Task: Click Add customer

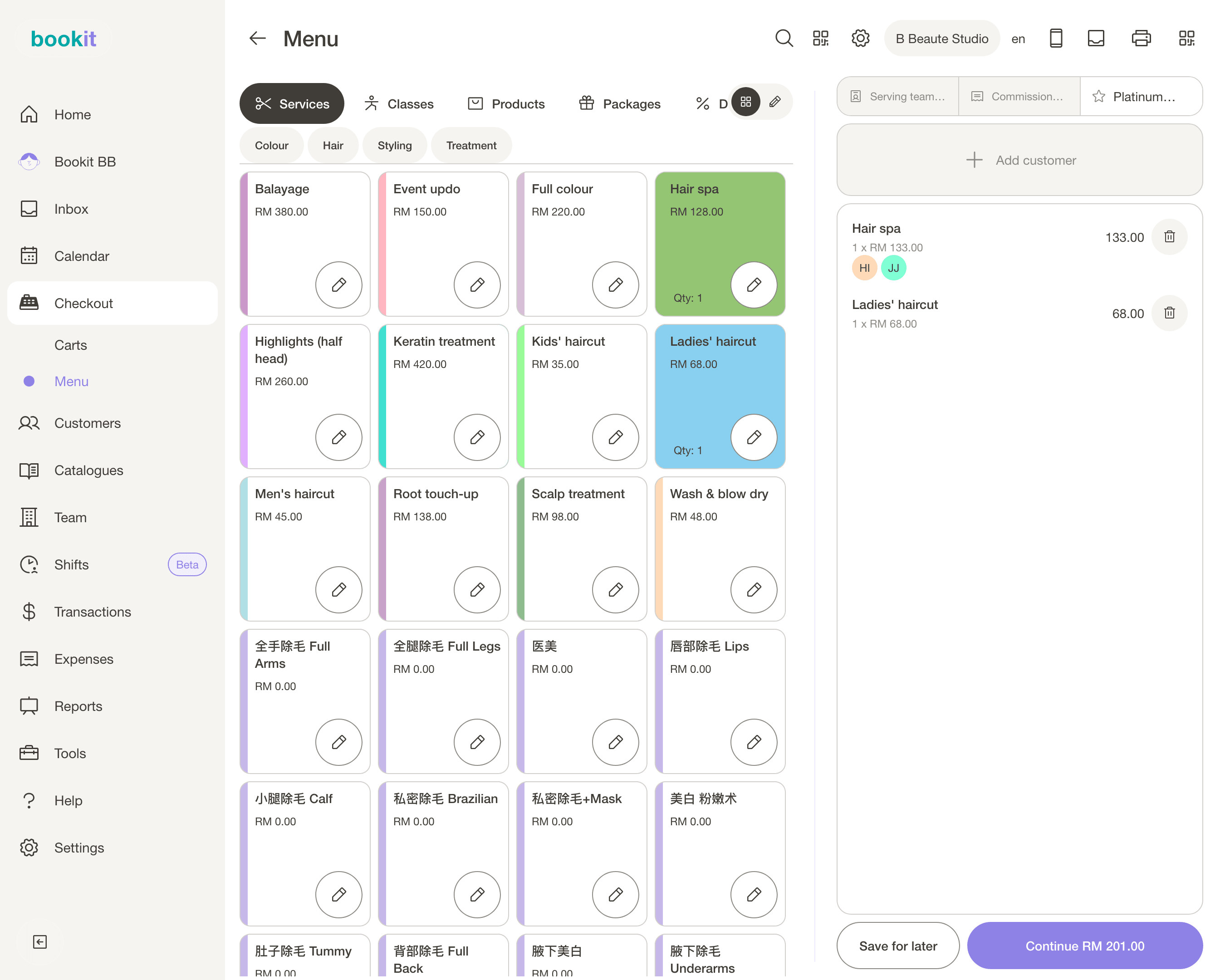Action: click(1019, 160)
